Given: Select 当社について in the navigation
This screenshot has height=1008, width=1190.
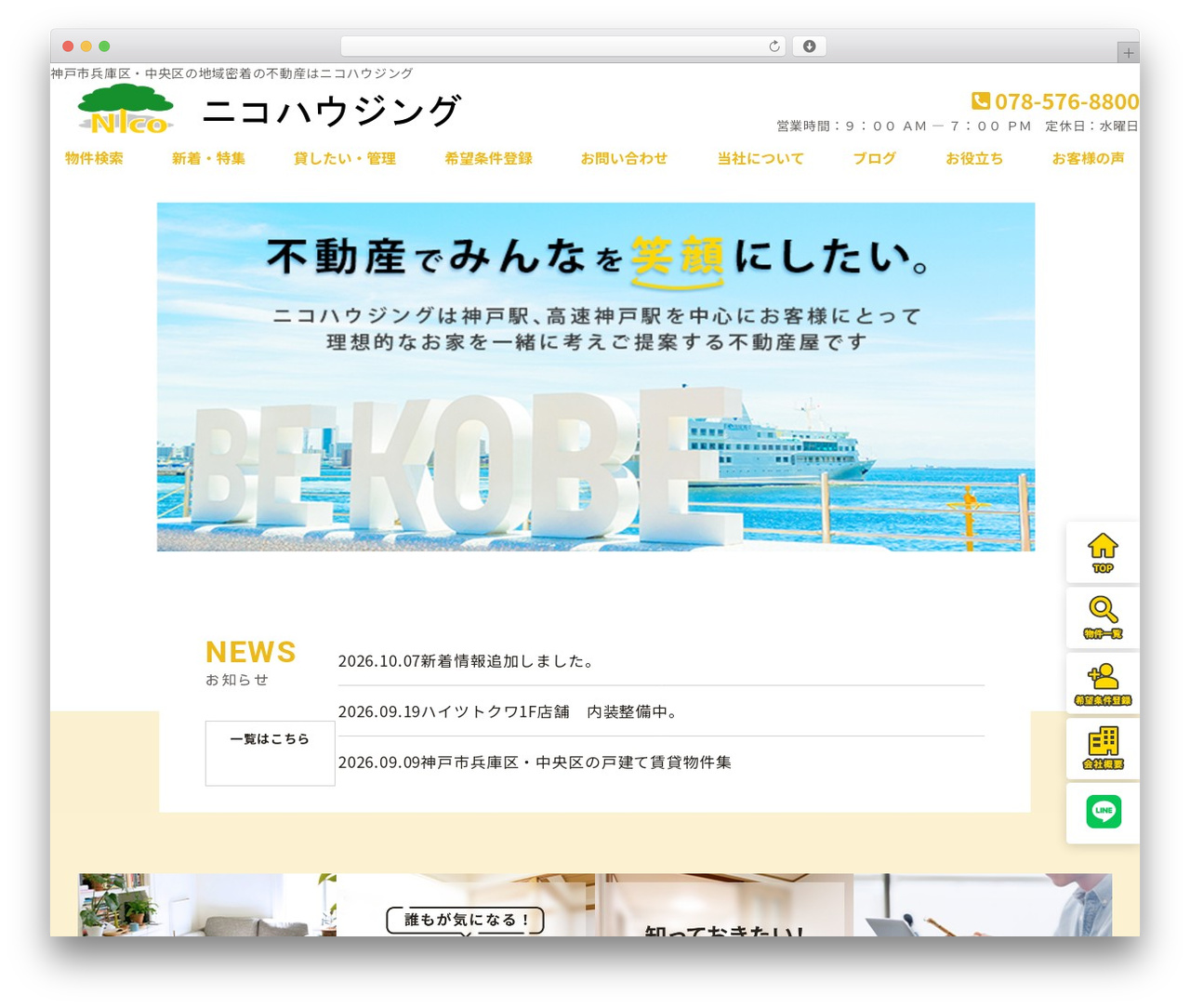Looking at the screenshot, I should (760, 159).
